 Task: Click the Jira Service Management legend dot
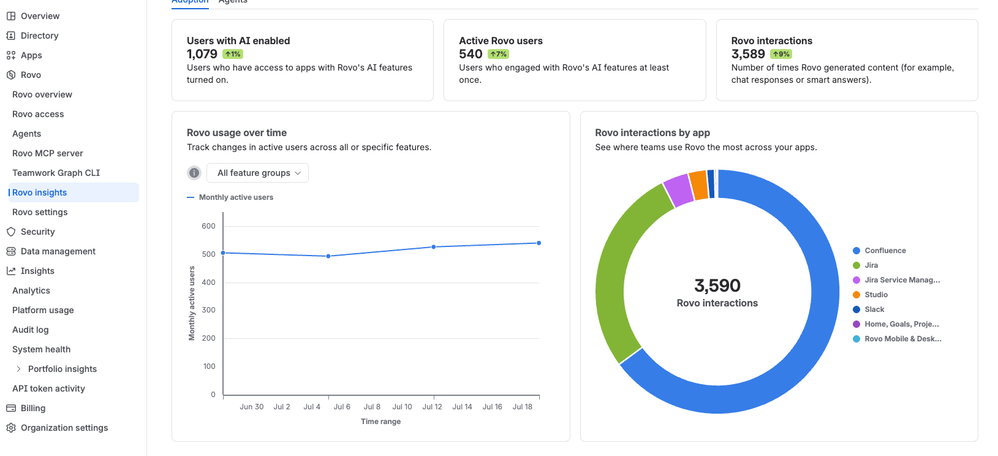[856, 280]
